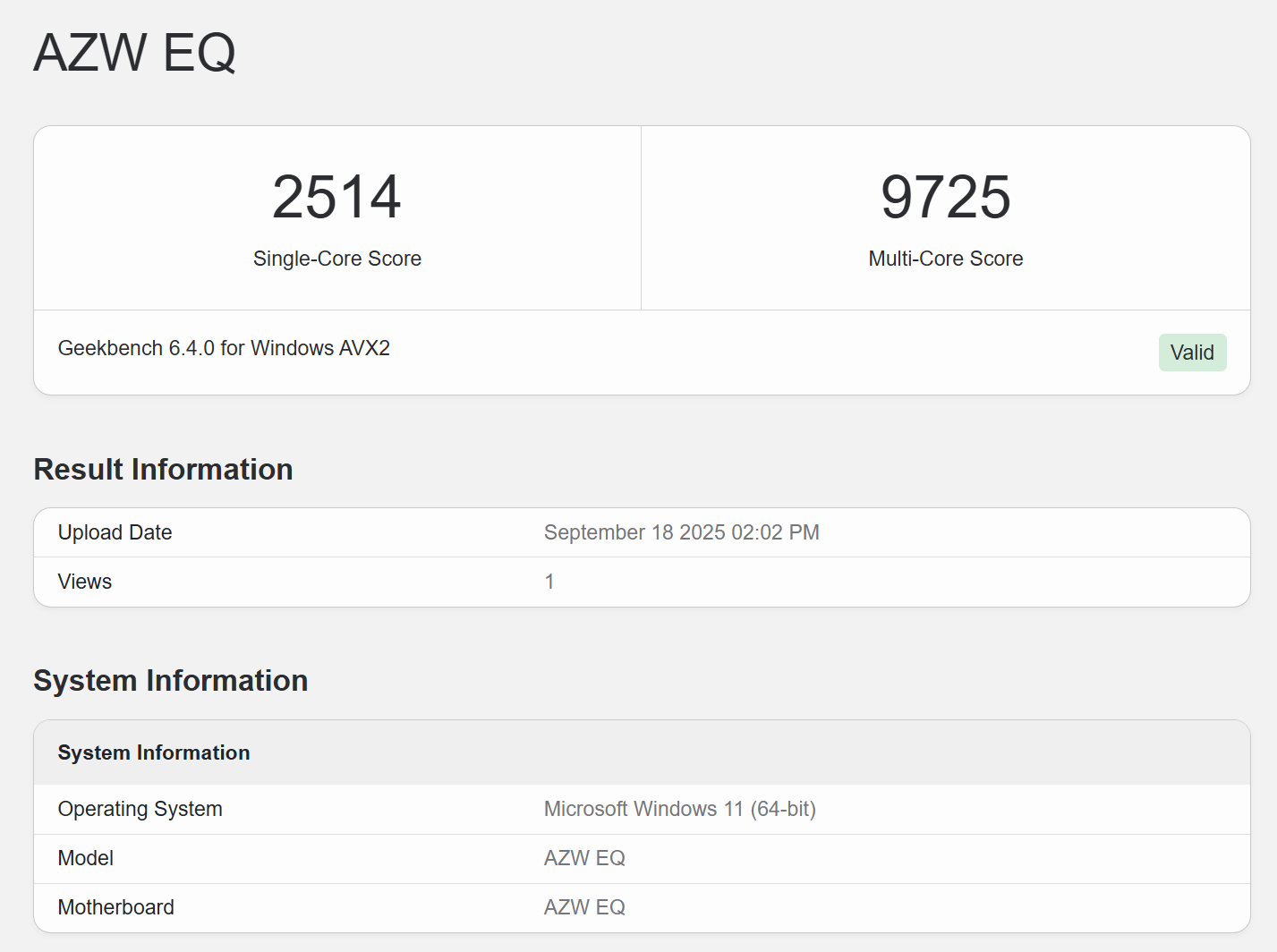Screen dimensions: 1277x952
Task: Click the Geekbench 6.4.0 for Windows AVX2 text
Action: pos(224,348)
